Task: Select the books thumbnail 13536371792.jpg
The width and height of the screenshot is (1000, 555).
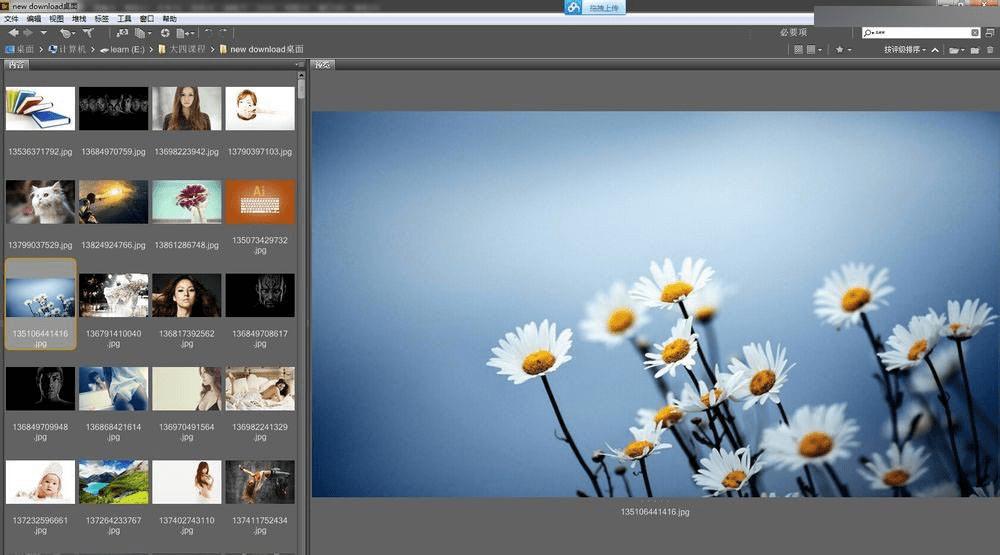Action: point(40,109)
